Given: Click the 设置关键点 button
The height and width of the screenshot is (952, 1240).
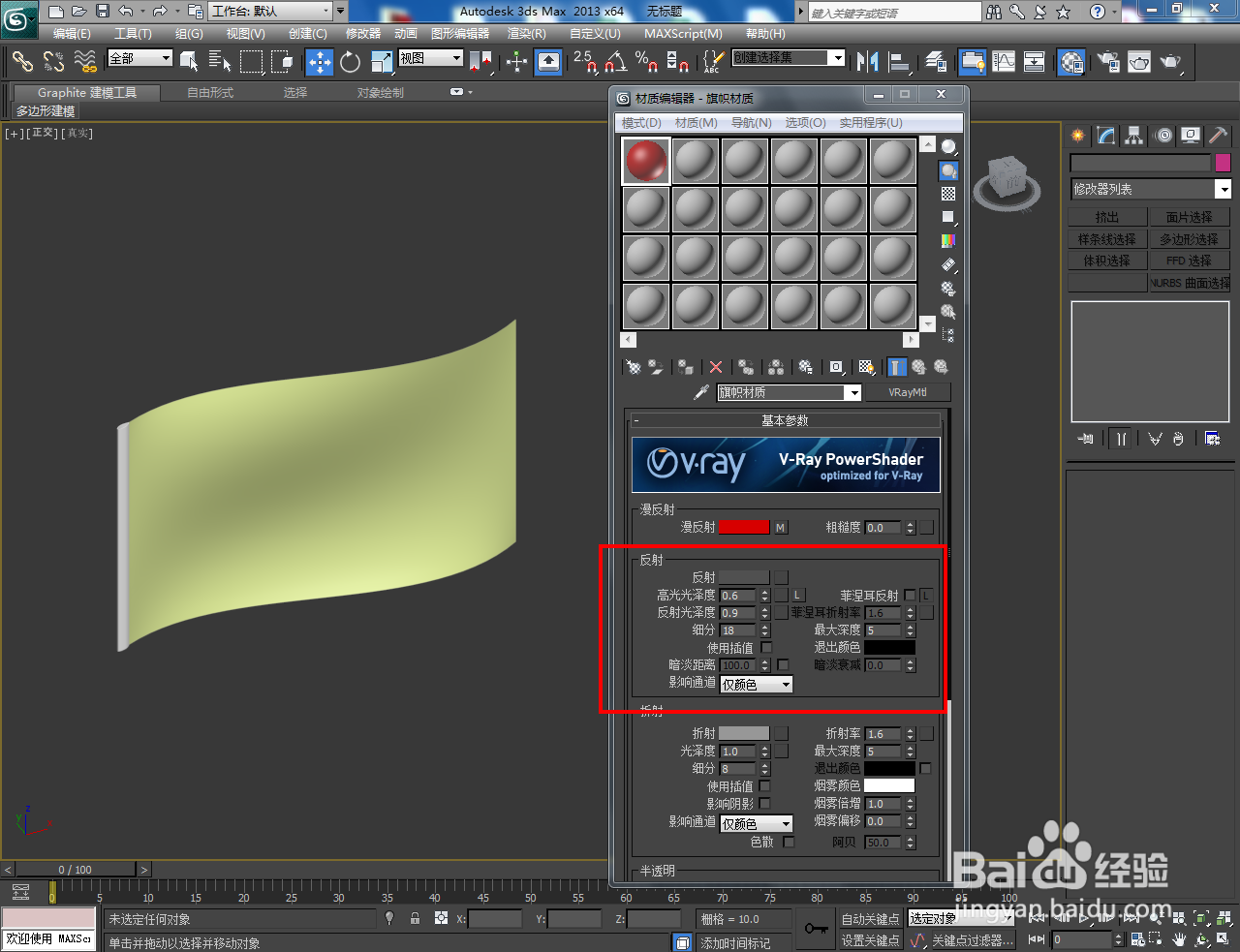Looking at the screenshot, I should [870, 940].
